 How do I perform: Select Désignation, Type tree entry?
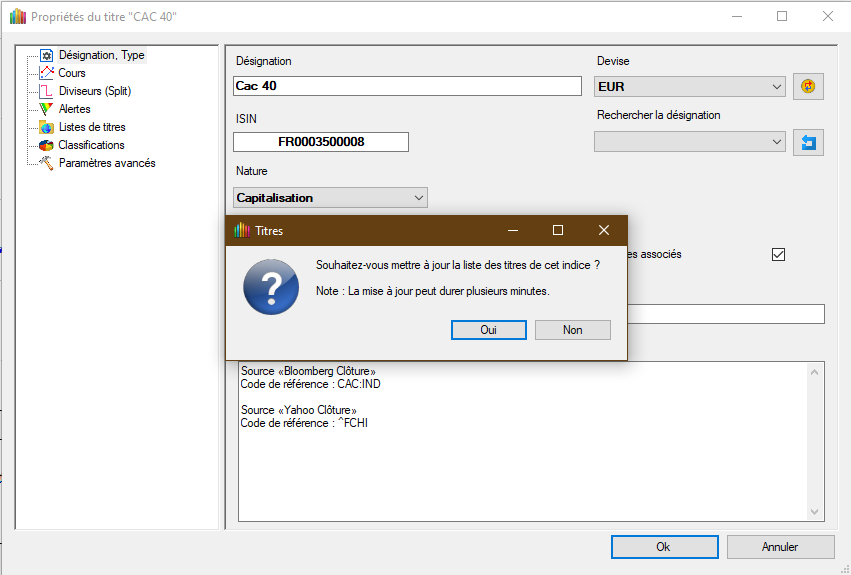(x=101, y=55)
